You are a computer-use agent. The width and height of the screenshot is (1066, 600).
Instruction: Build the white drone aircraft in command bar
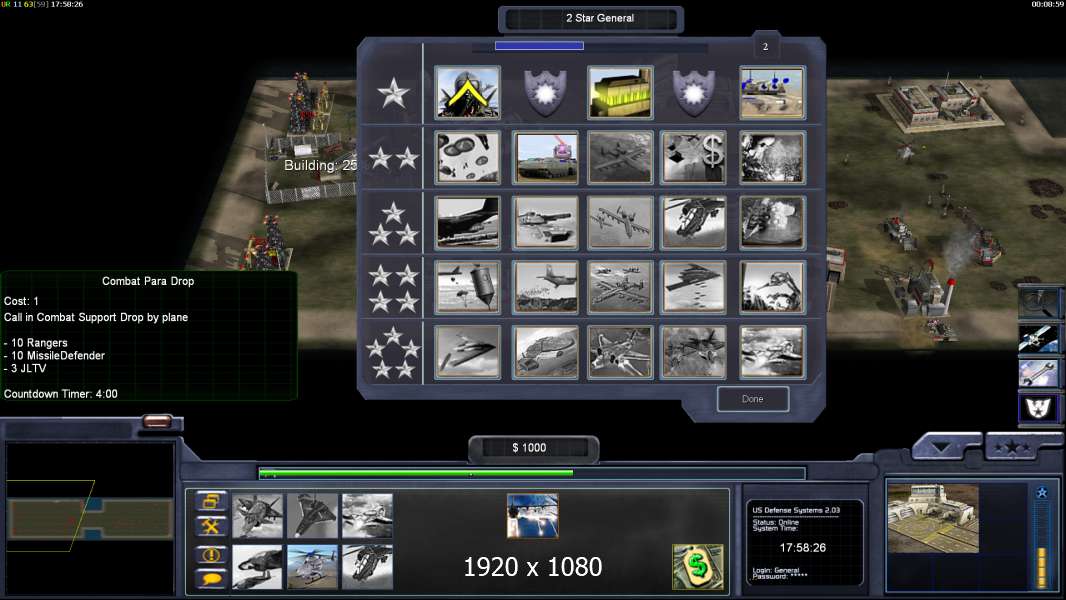click(x=257, y=567)
